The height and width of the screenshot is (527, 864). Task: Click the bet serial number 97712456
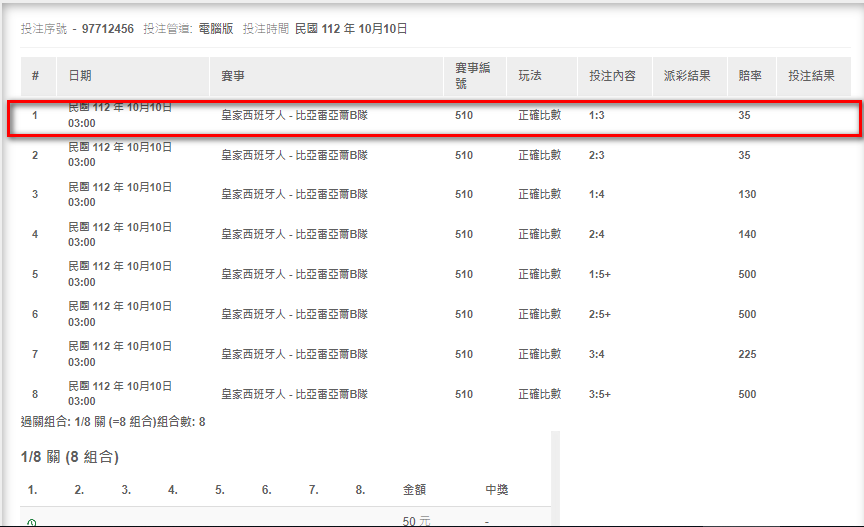(107, 29)
